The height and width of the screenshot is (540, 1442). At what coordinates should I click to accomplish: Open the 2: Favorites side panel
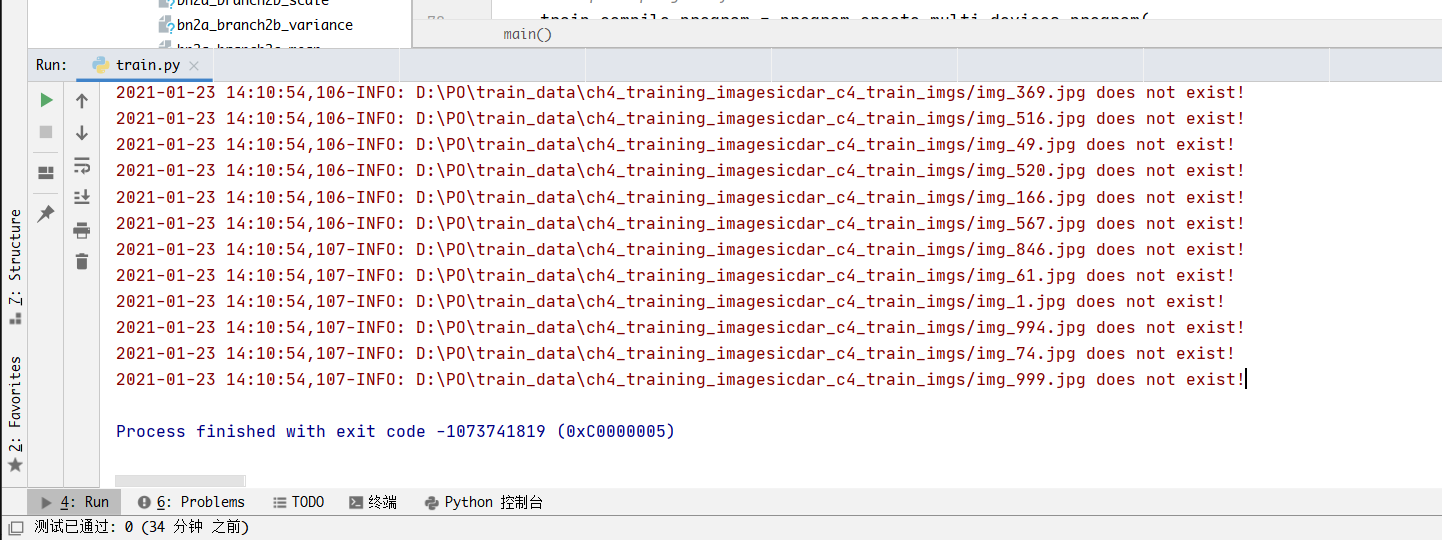(15, 412)
